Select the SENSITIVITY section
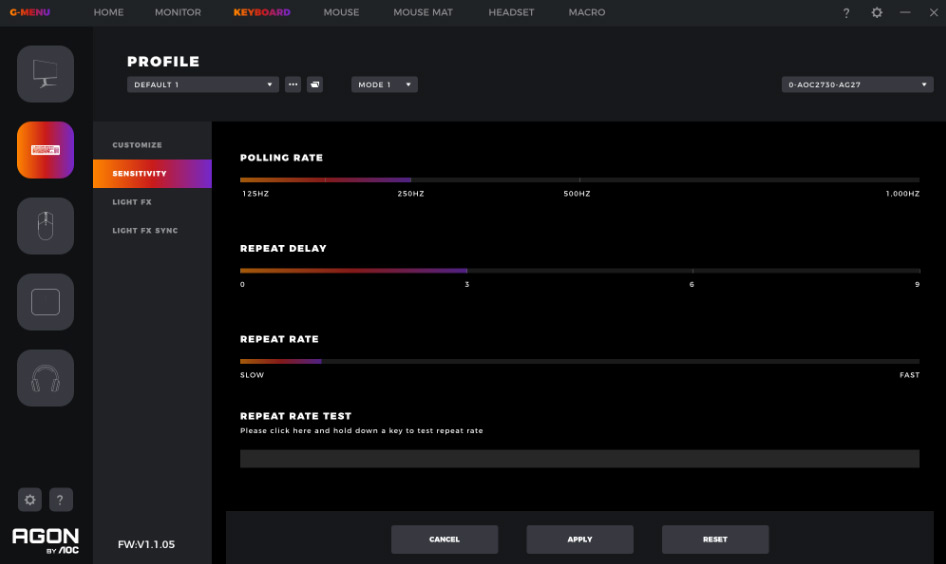Screen dimensions: 946x564 [152, 174]
